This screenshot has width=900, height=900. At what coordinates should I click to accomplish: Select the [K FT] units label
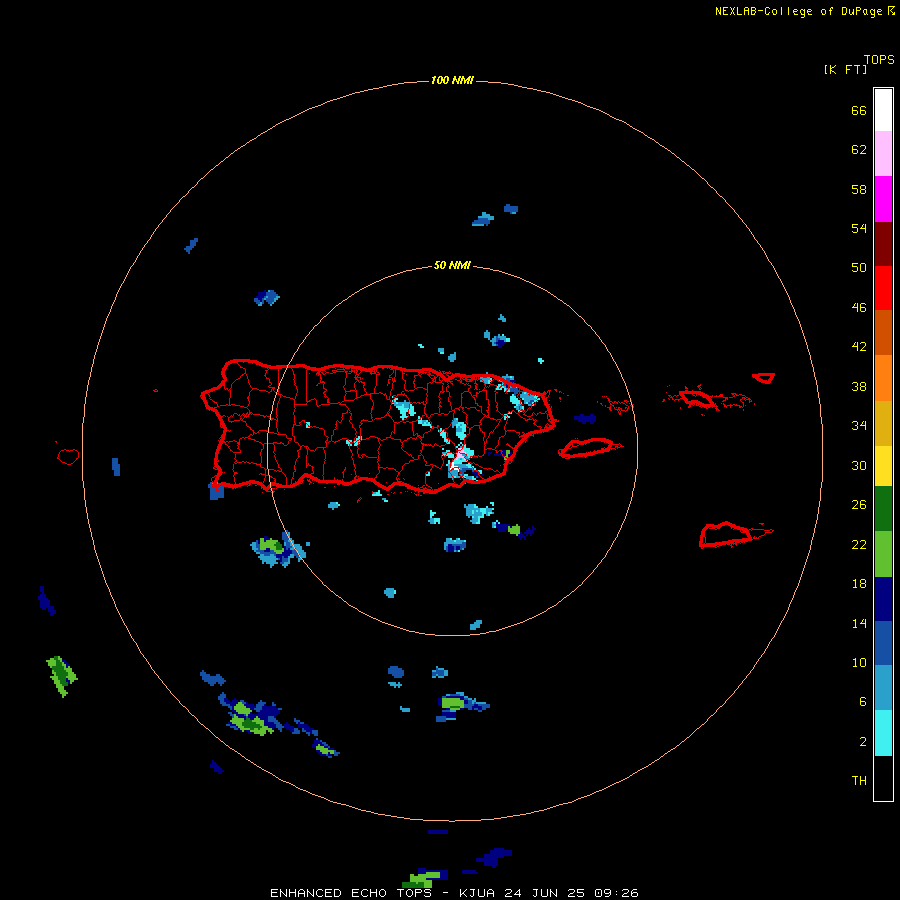click(x=845, y=69)
